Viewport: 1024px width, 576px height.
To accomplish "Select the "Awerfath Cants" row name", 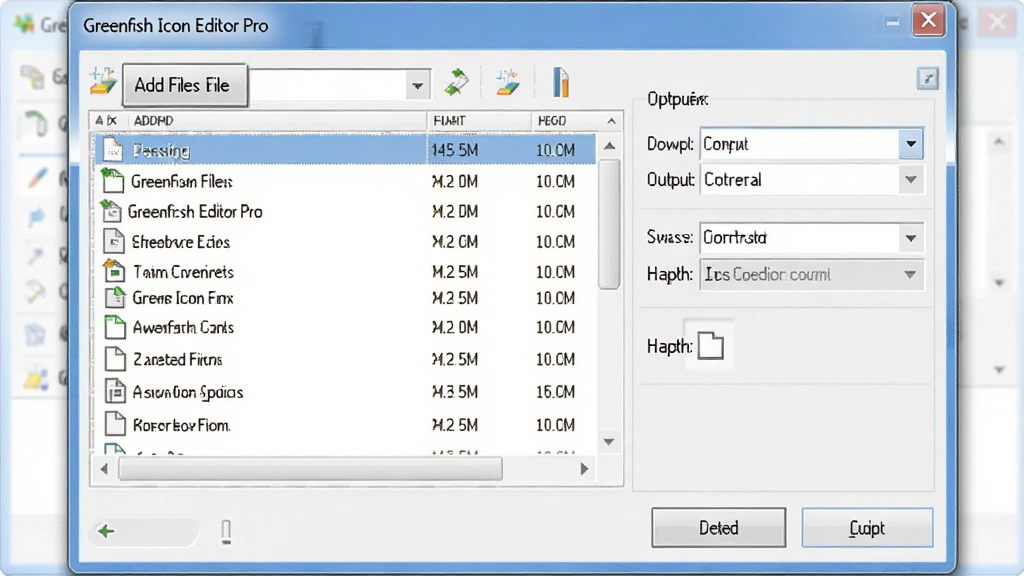I will [x=184, y=327].
